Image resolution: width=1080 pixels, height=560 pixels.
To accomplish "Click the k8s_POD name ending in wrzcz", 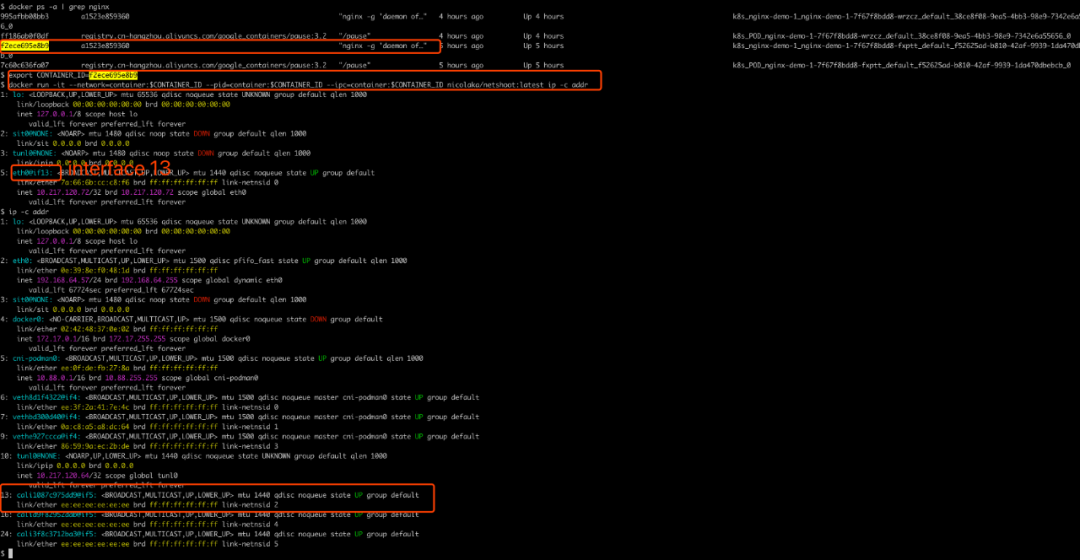I will click(902, 36).
